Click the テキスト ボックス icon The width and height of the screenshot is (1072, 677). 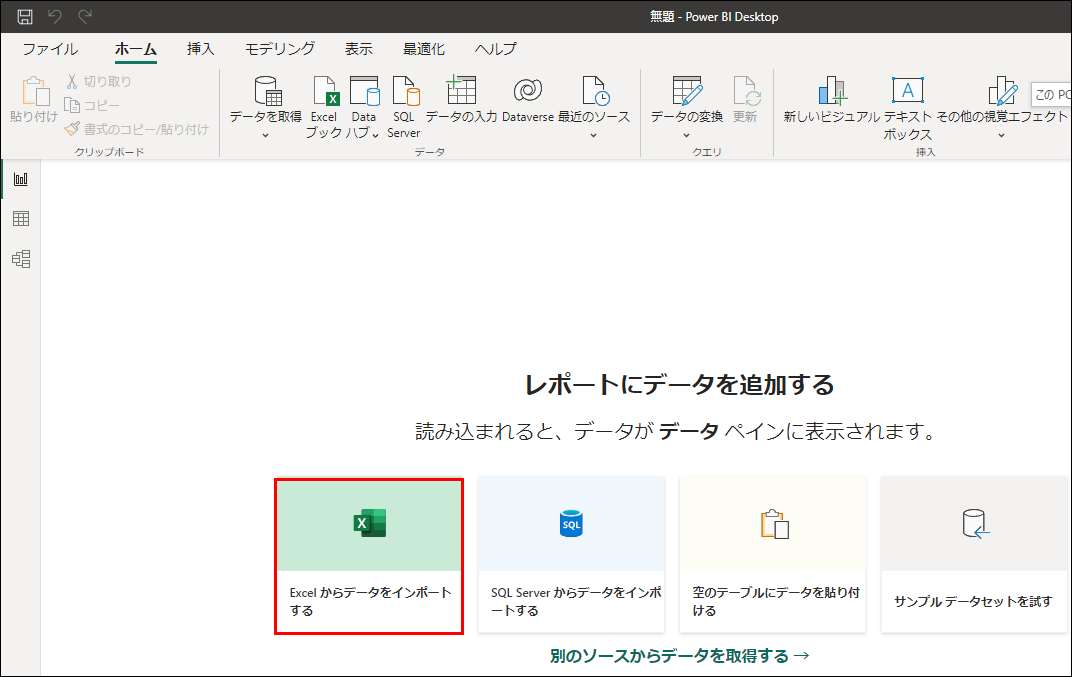pyautogui.click(x=907, y=90)
